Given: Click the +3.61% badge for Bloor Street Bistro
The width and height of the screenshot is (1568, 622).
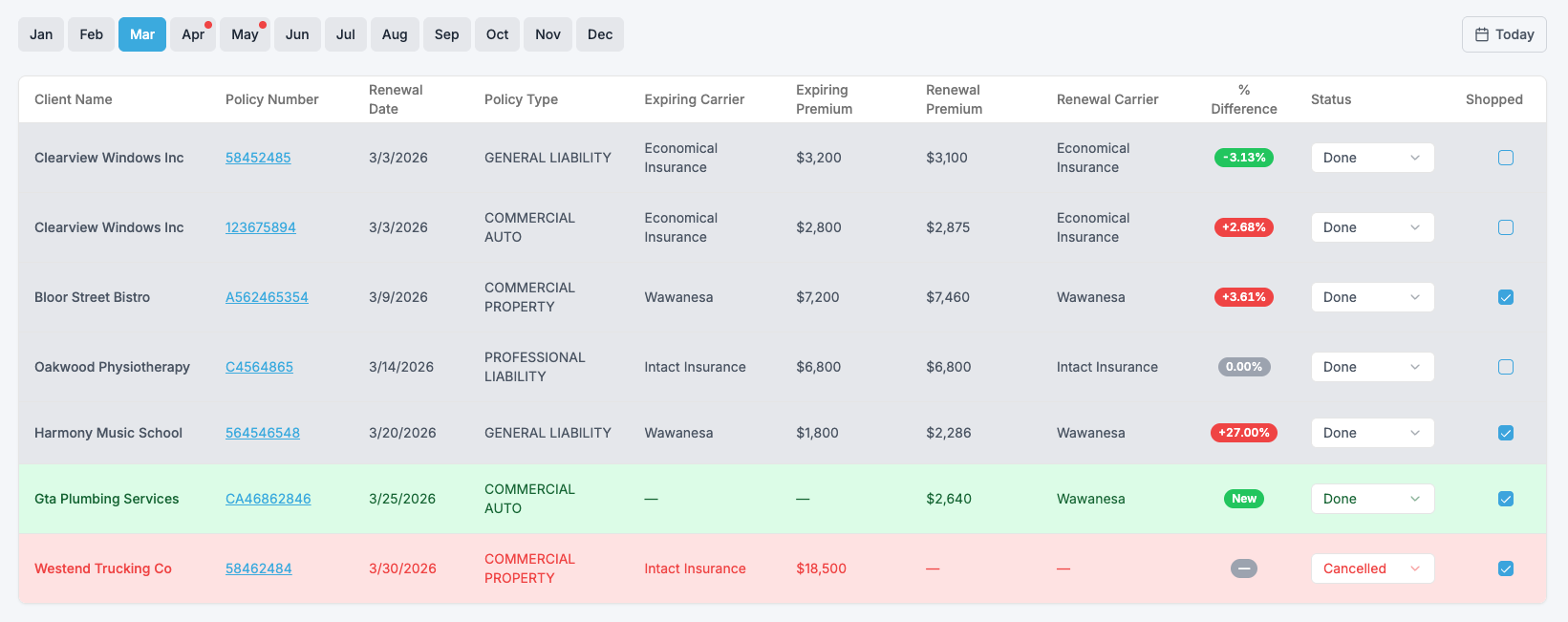Looking at the screenshot, I should click(x=1243, y=297).
